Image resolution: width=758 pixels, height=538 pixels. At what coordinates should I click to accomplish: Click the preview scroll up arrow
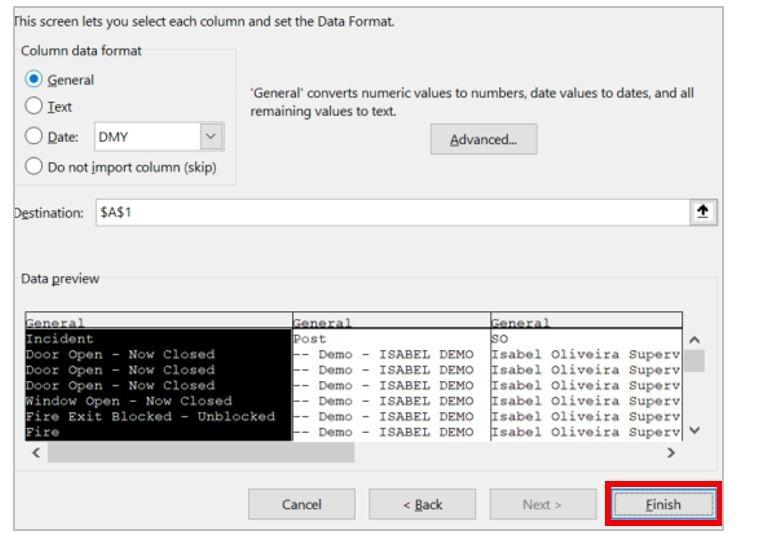click(695, 339)
